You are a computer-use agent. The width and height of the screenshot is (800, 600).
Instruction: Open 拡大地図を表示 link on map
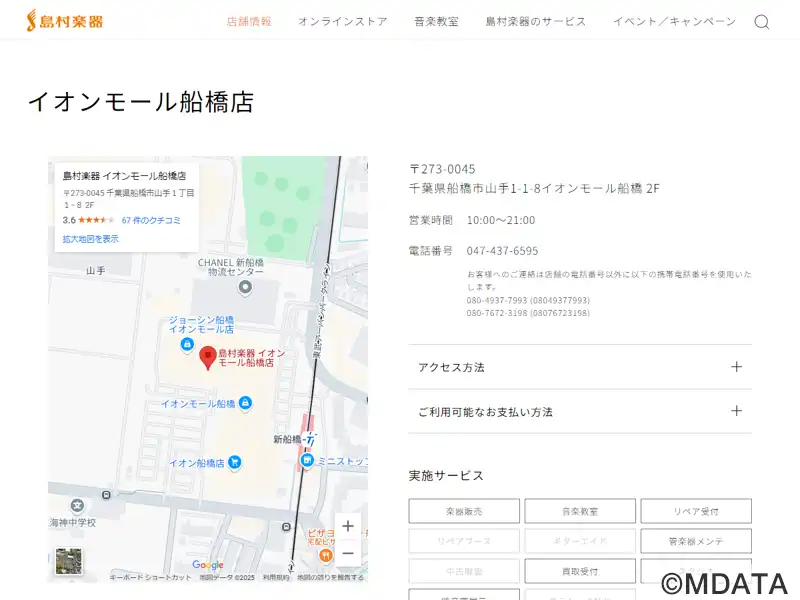90,239
